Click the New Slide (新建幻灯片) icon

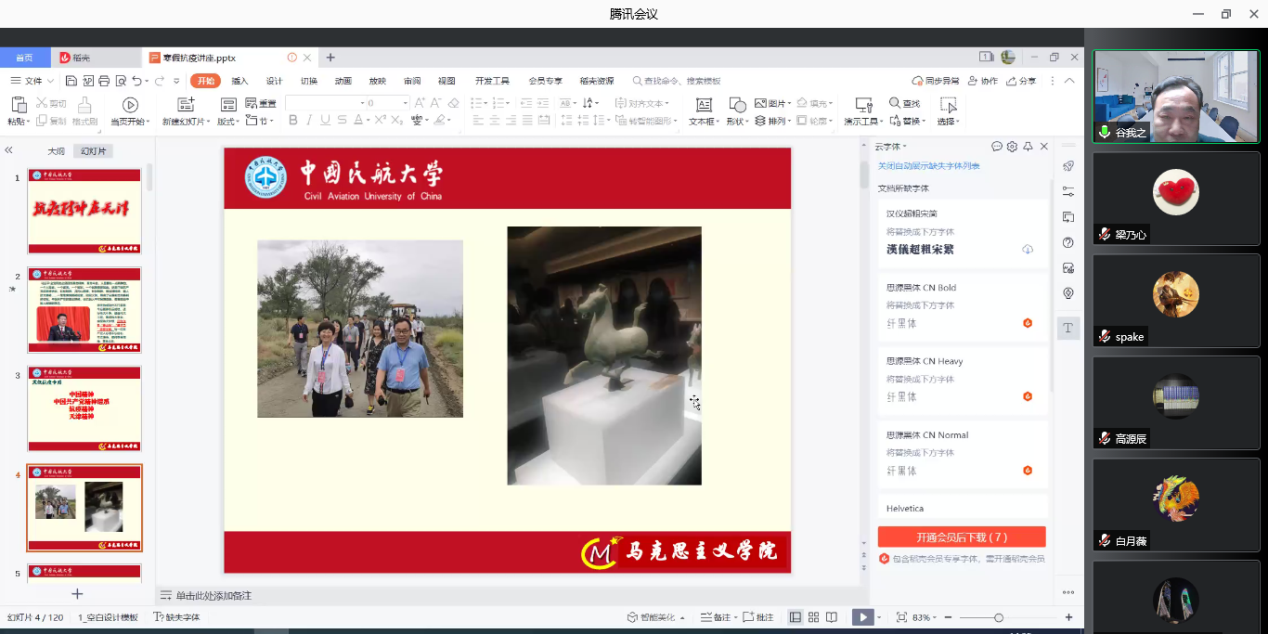(x=185, y=105)
